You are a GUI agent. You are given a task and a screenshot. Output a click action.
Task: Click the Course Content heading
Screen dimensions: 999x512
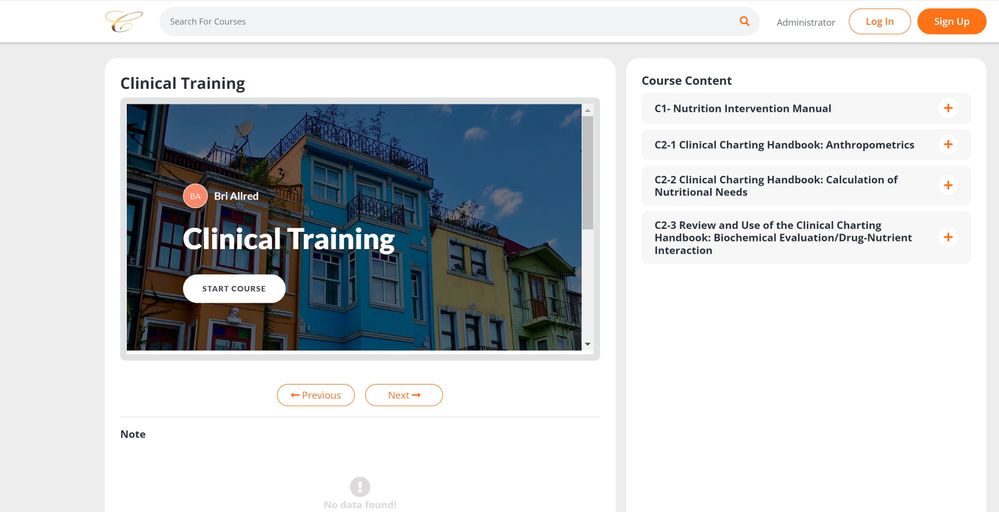tap(686, 81)
